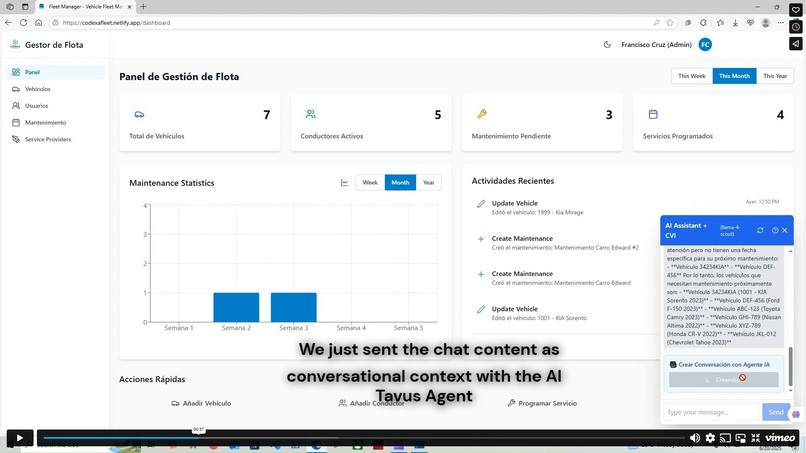Click the Semana 2 chart bar

(236, 307)
